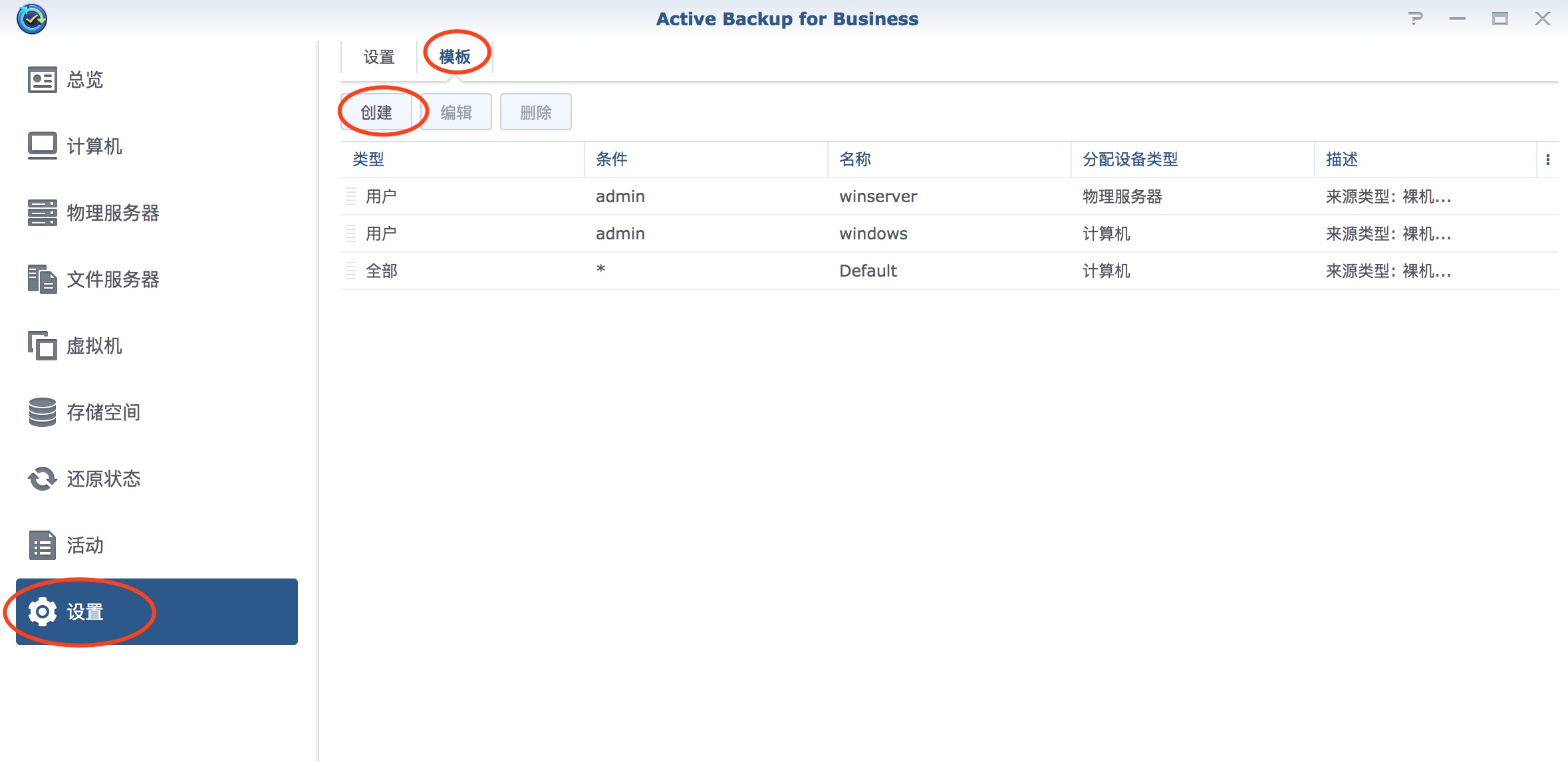This screenshot has width=1568, height=762.
Task: Open the 物理服务器 physical server icon
Action: click(42, 213)
